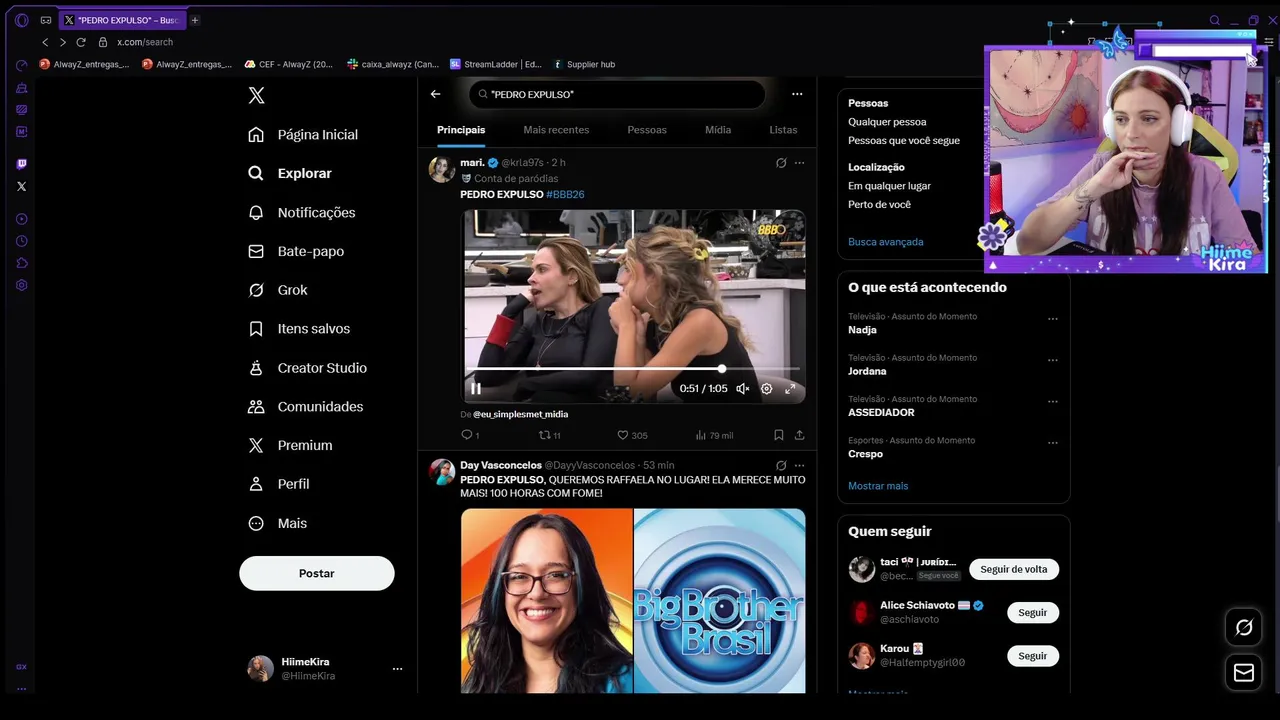The width and height of the screenshot is (1280, 720).
Task: Open Busca avançada link
Action: click(886, 242)
